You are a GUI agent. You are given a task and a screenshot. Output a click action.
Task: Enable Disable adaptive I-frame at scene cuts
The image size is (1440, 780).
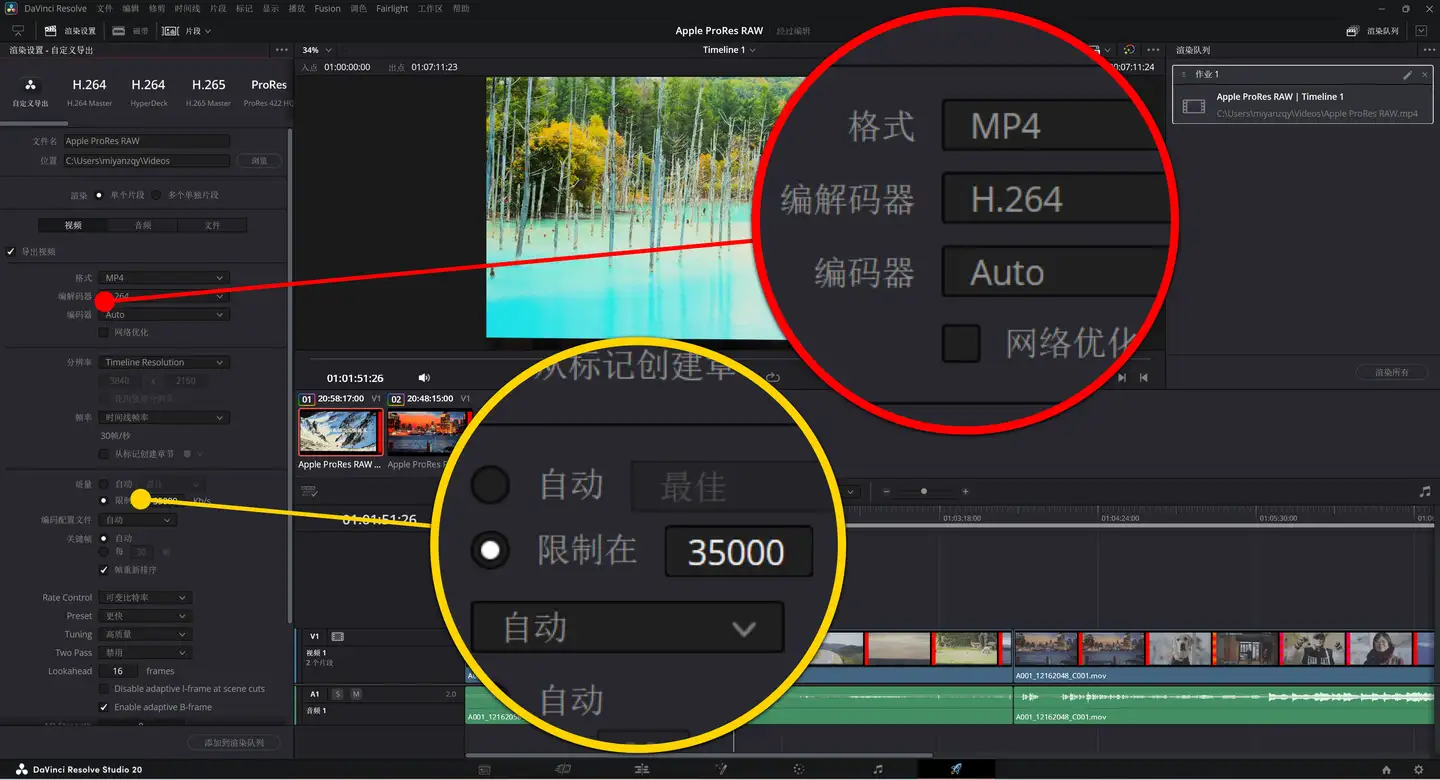(104, 689)
